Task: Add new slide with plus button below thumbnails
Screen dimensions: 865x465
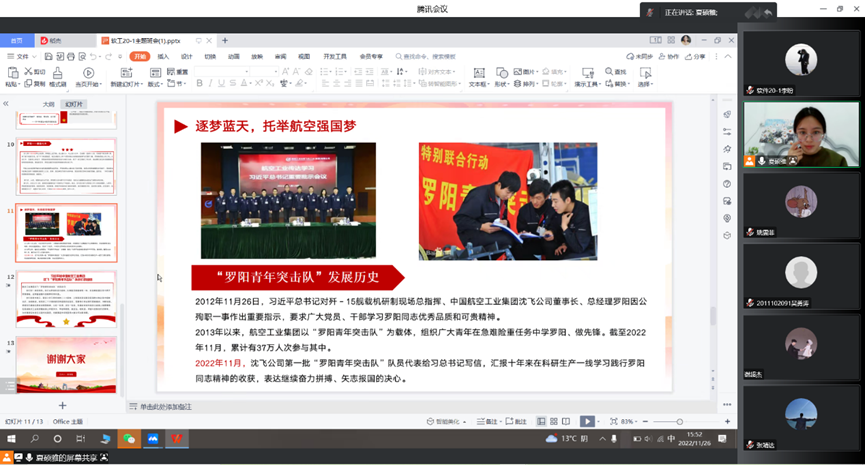Action: point(63,405)
